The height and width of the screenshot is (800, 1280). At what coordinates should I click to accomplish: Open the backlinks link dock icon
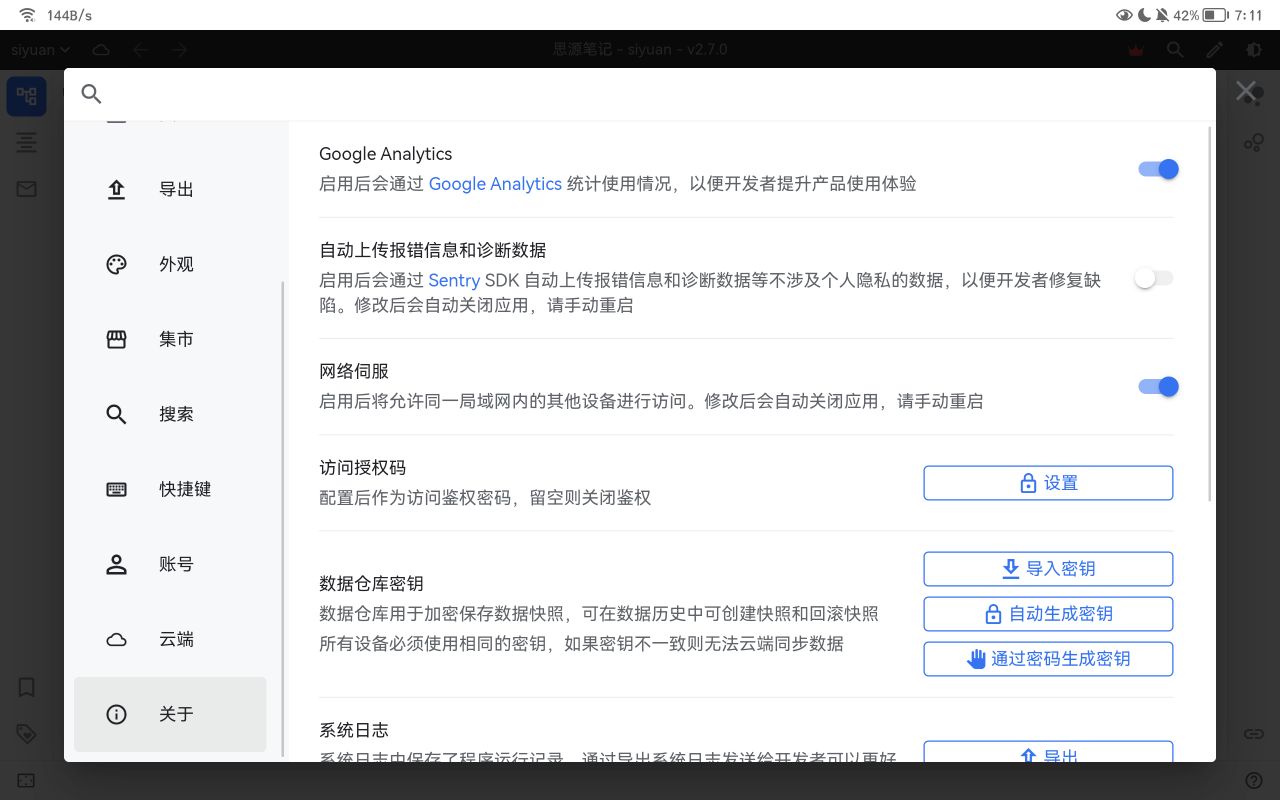pos(1253,733)
